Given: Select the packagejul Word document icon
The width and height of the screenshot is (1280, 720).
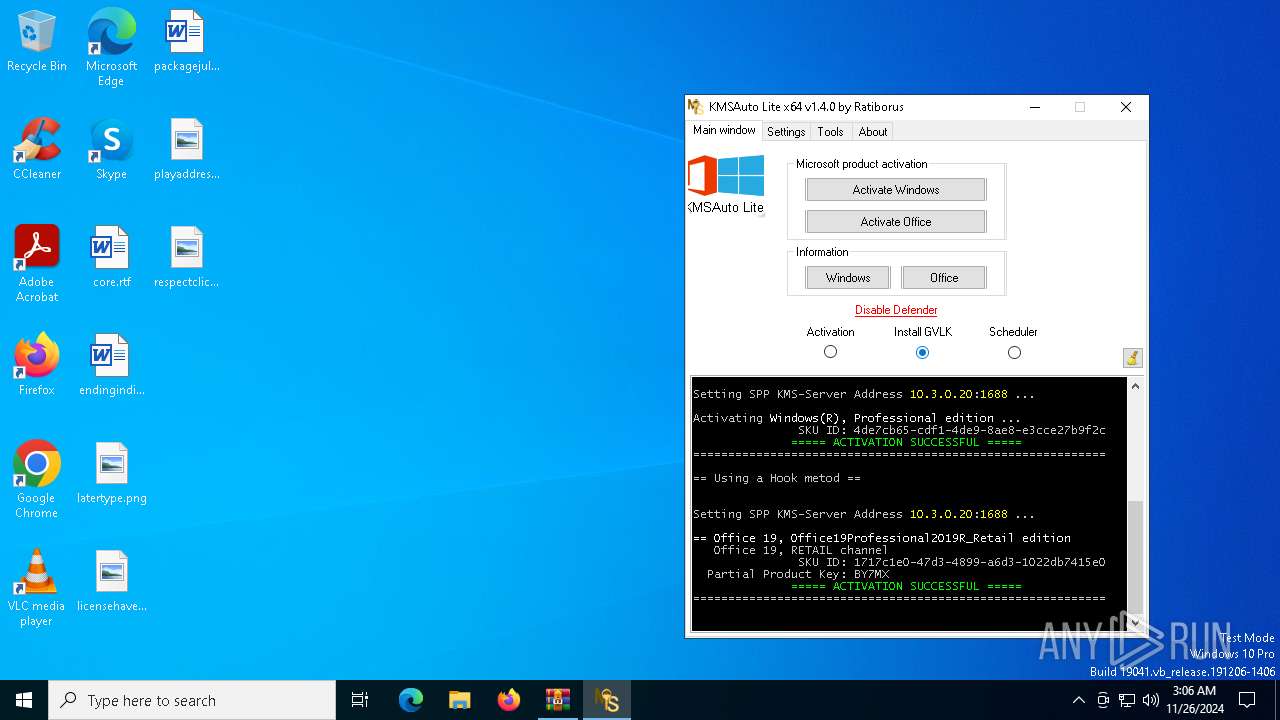Looking at the screenshot, I should pos(186,42).
